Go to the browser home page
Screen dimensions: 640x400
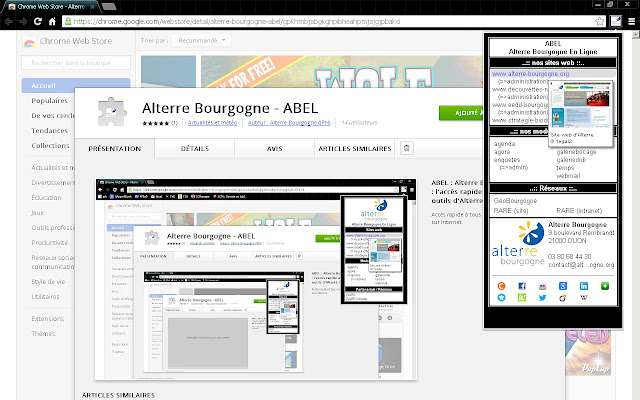(52, 21)
